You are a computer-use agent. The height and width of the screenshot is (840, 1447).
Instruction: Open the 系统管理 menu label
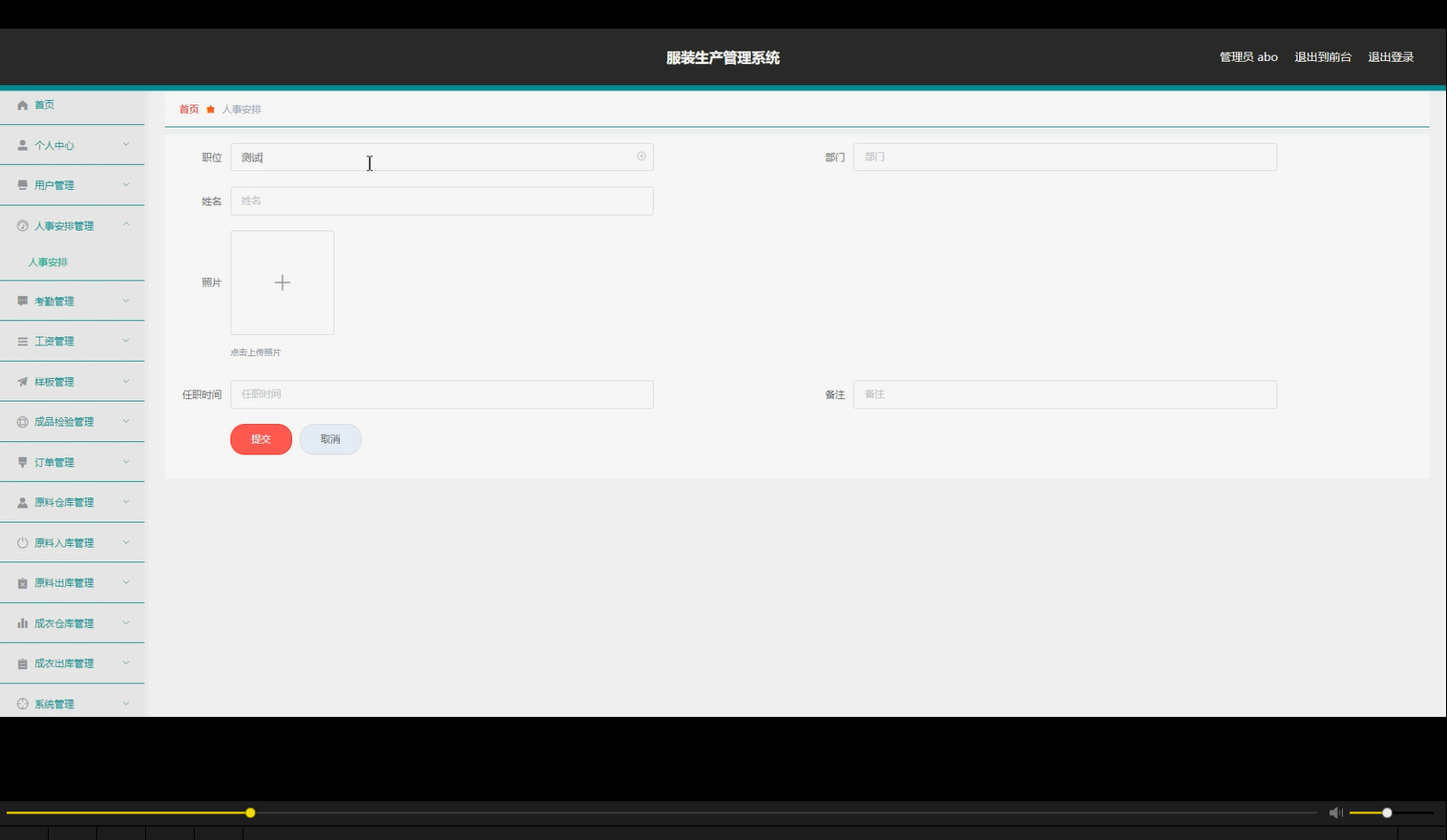tap(54, 704)
